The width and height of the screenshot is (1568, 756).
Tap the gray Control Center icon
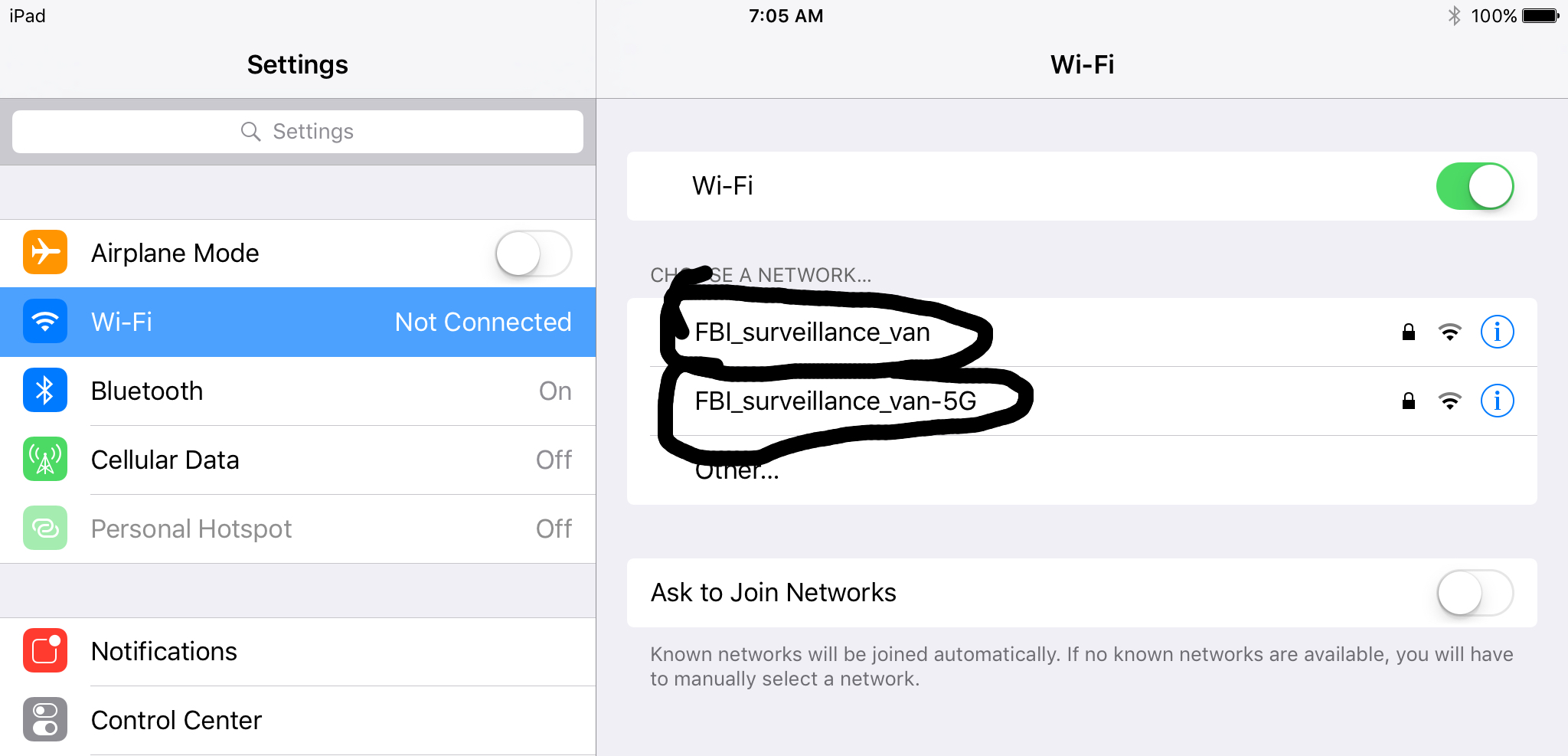click(x=45, y=719)
